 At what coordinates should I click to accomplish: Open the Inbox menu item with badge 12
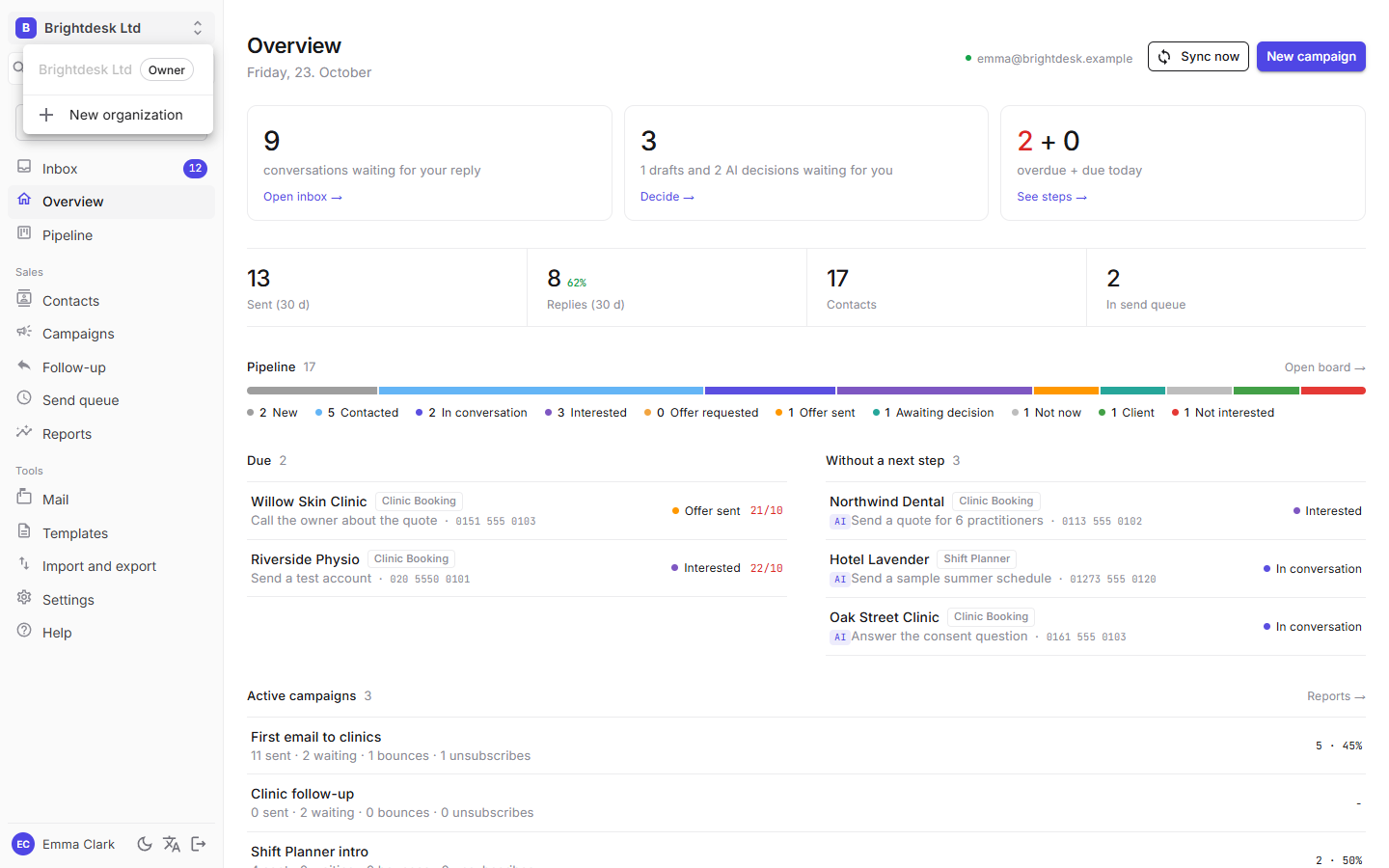pyautogui.click(x=111, y=169)
